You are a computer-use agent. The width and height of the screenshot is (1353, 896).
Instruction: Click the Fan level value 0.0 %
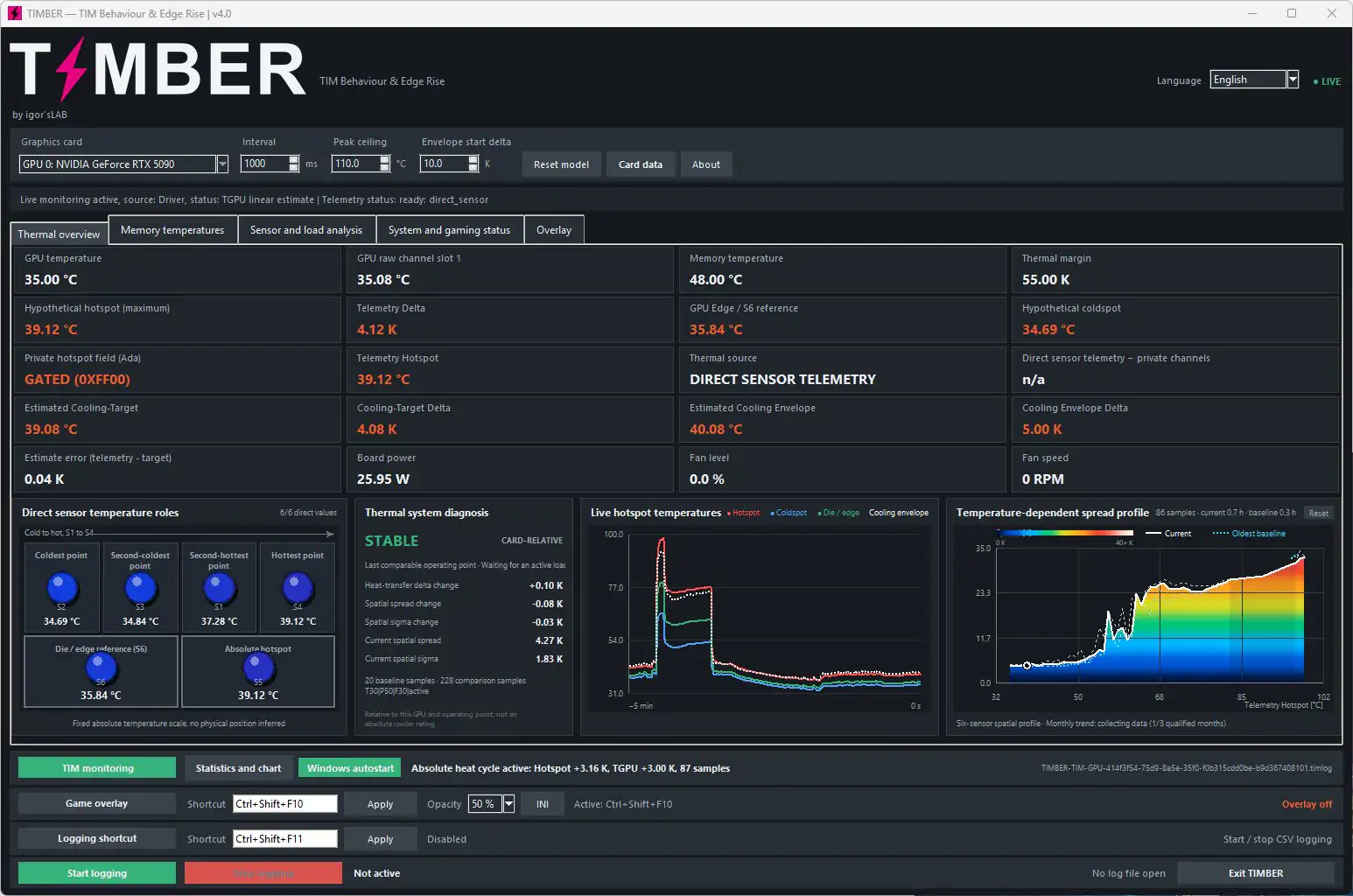tap(707, 479)
